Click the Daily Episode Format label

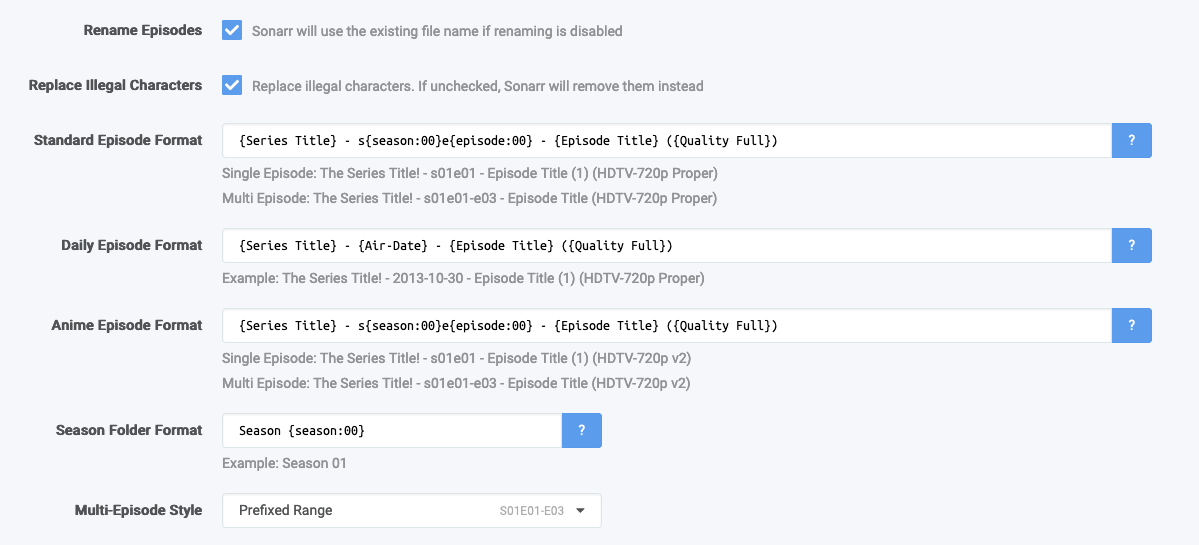click(x=132, y=245)
